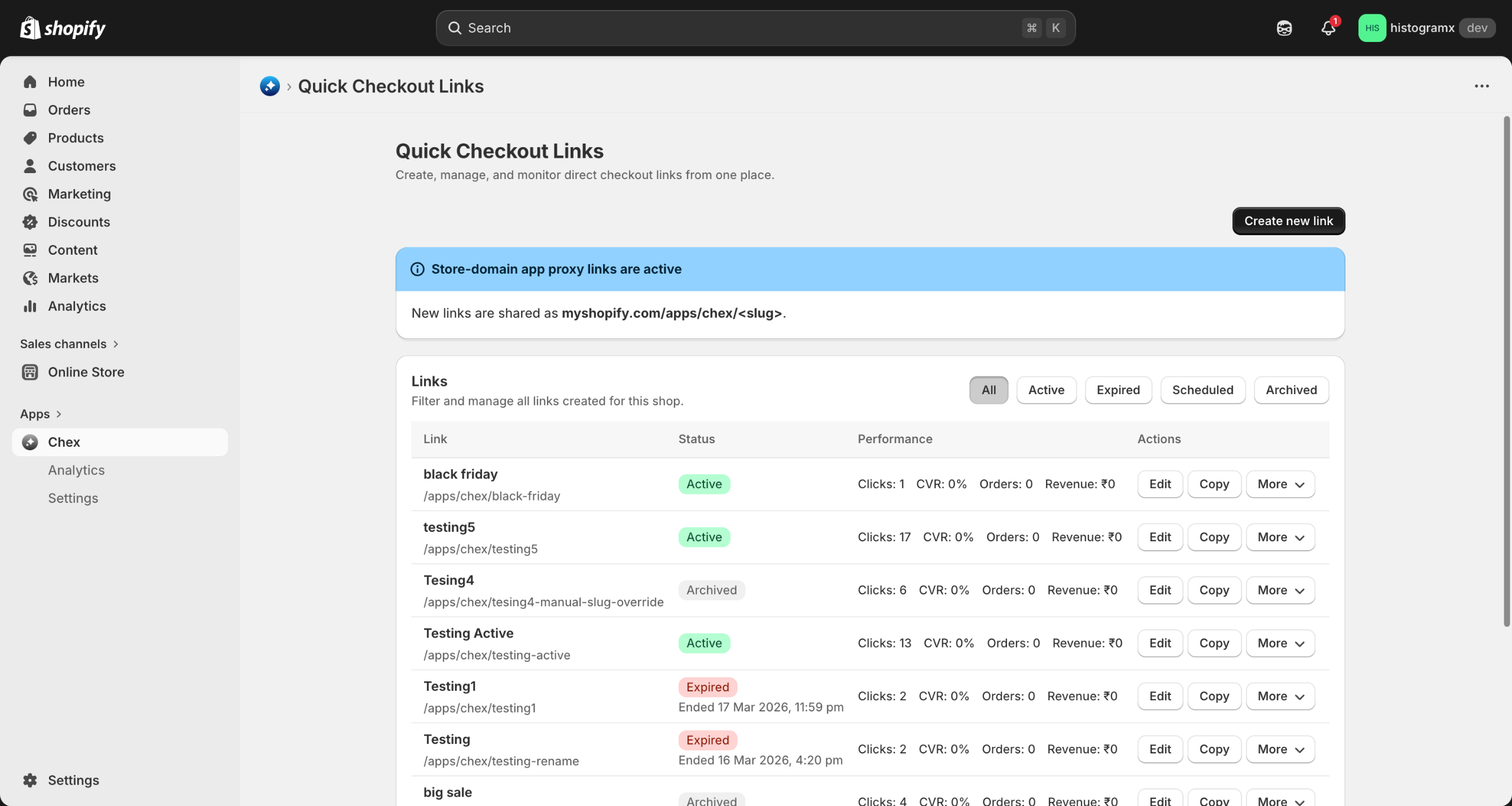Open Chex Settings sub-menu item
The image size is (1512, 806).
coord(73,498)
